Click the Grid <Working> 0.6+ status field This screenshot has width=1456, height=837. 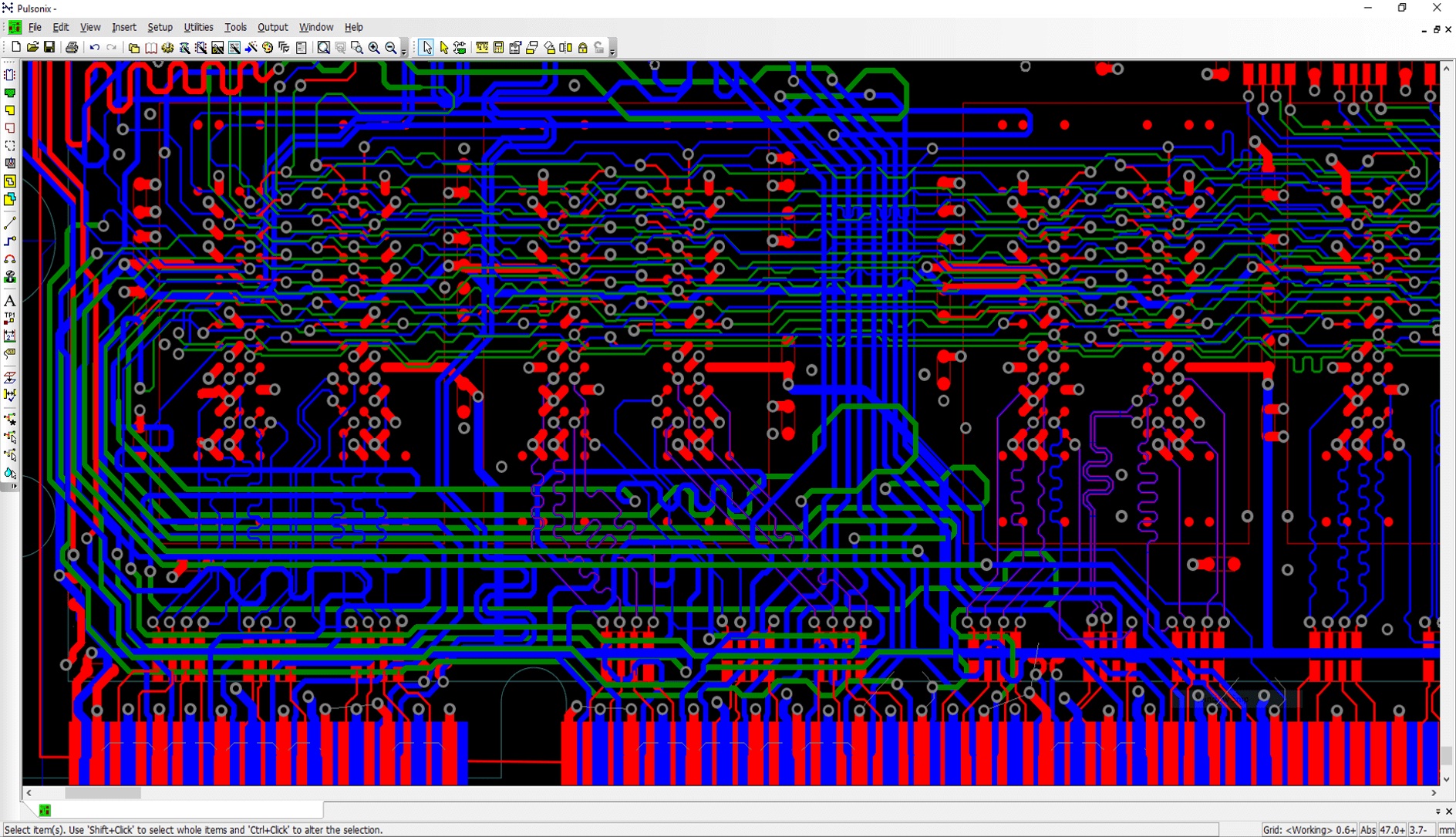[1309, 830]
